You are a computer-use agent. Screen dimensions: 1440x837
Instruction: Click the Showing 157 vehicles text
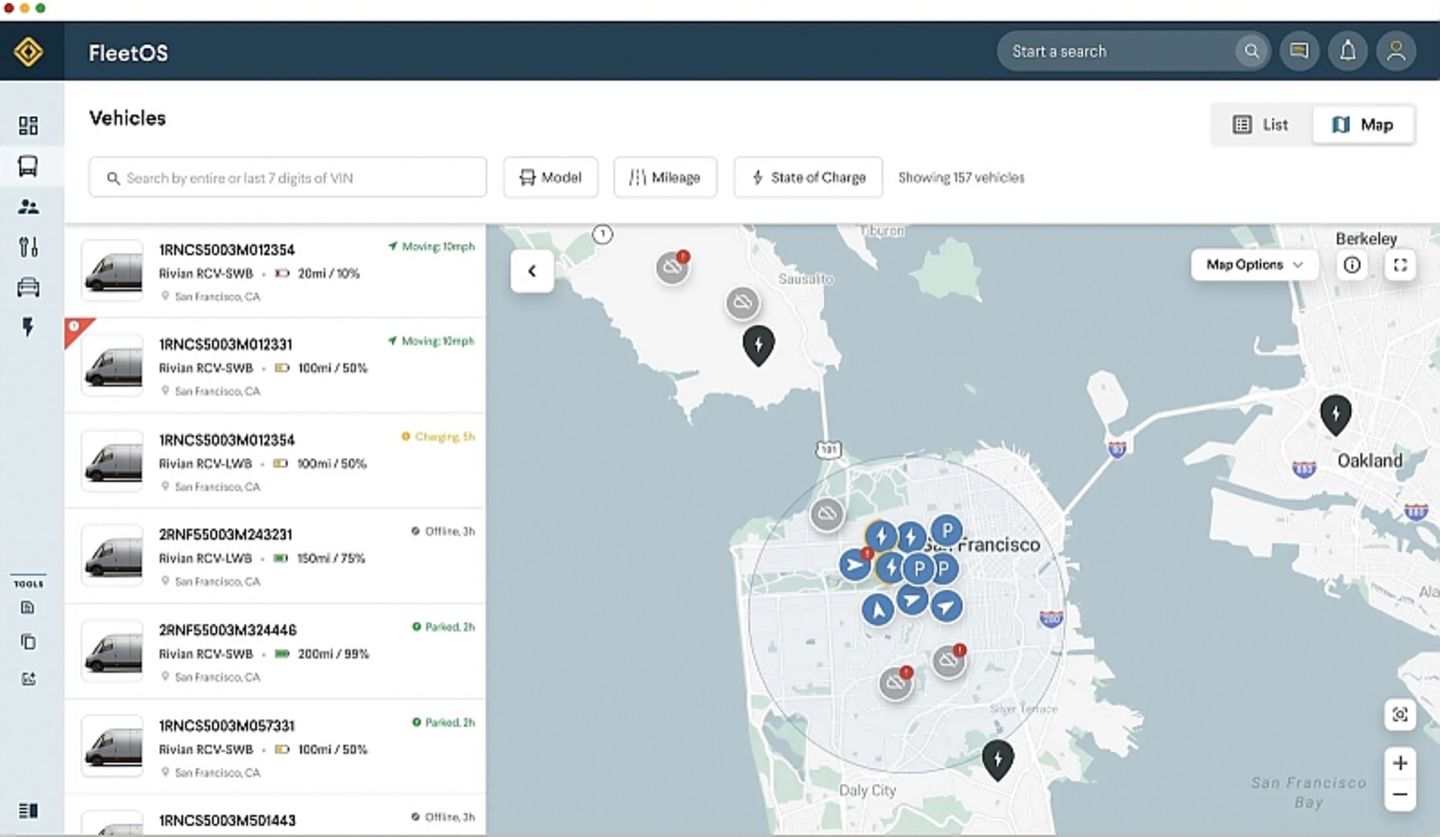(x=961, y=177)
